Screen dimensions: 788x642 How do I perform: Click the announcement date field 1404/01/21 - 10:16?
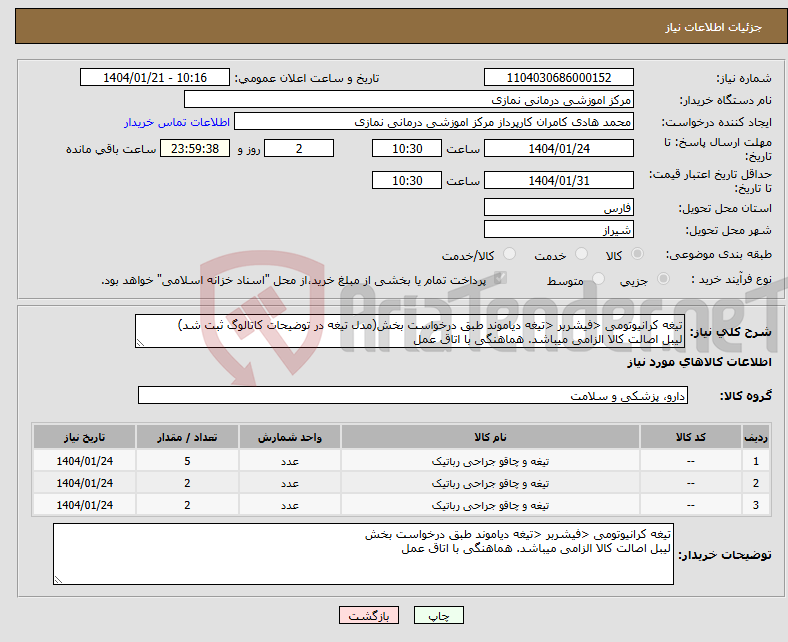155,77
